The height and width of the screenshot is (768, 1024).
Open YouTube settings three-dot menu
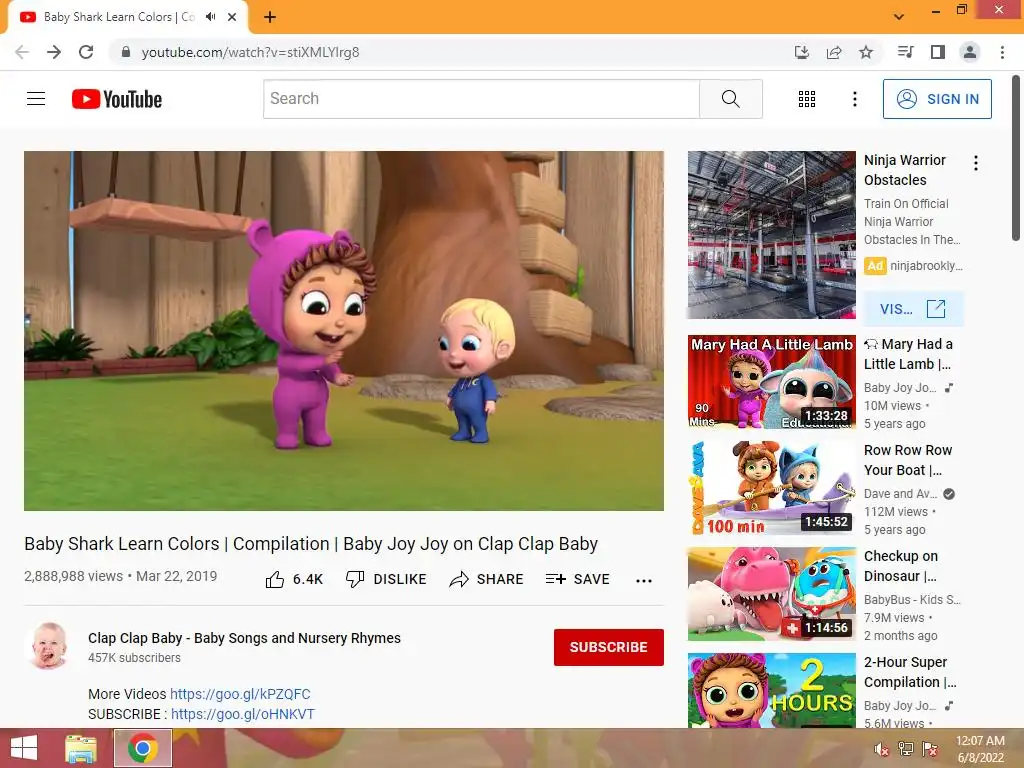pos(854,99)
